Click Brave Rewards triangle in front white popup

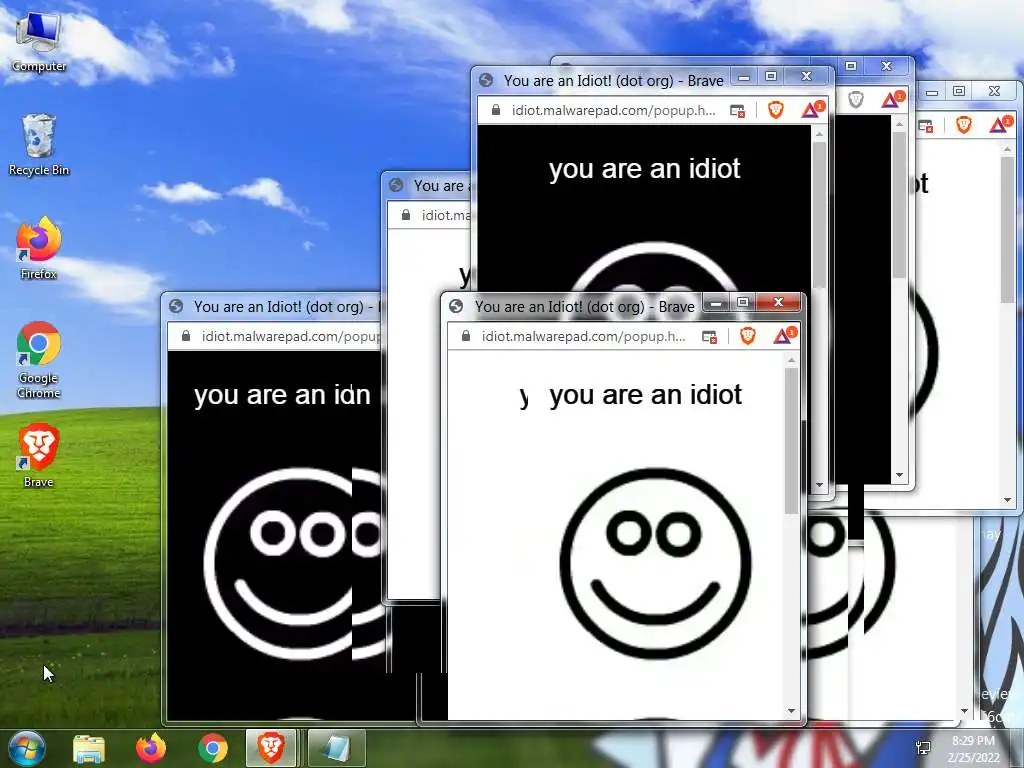tap(784, 335)
